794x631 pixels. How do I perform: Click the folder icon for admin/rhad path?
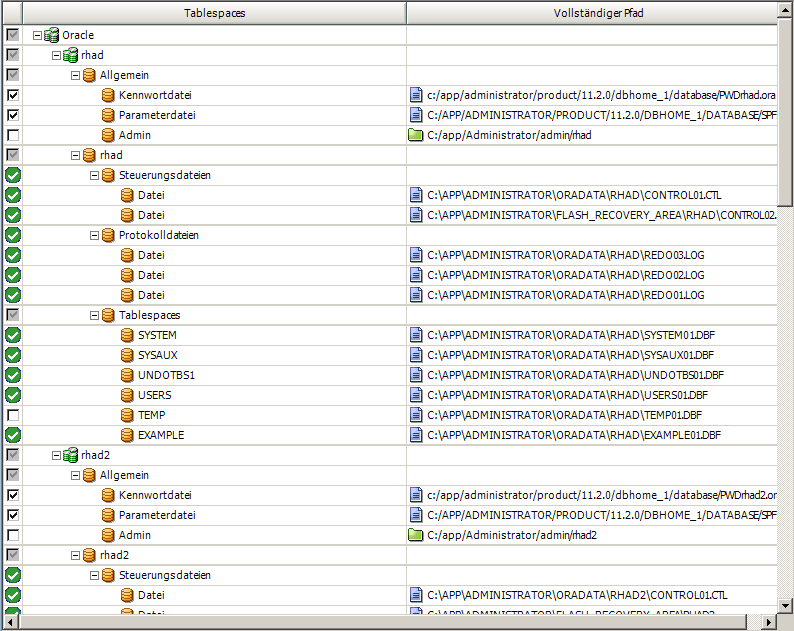416,135
